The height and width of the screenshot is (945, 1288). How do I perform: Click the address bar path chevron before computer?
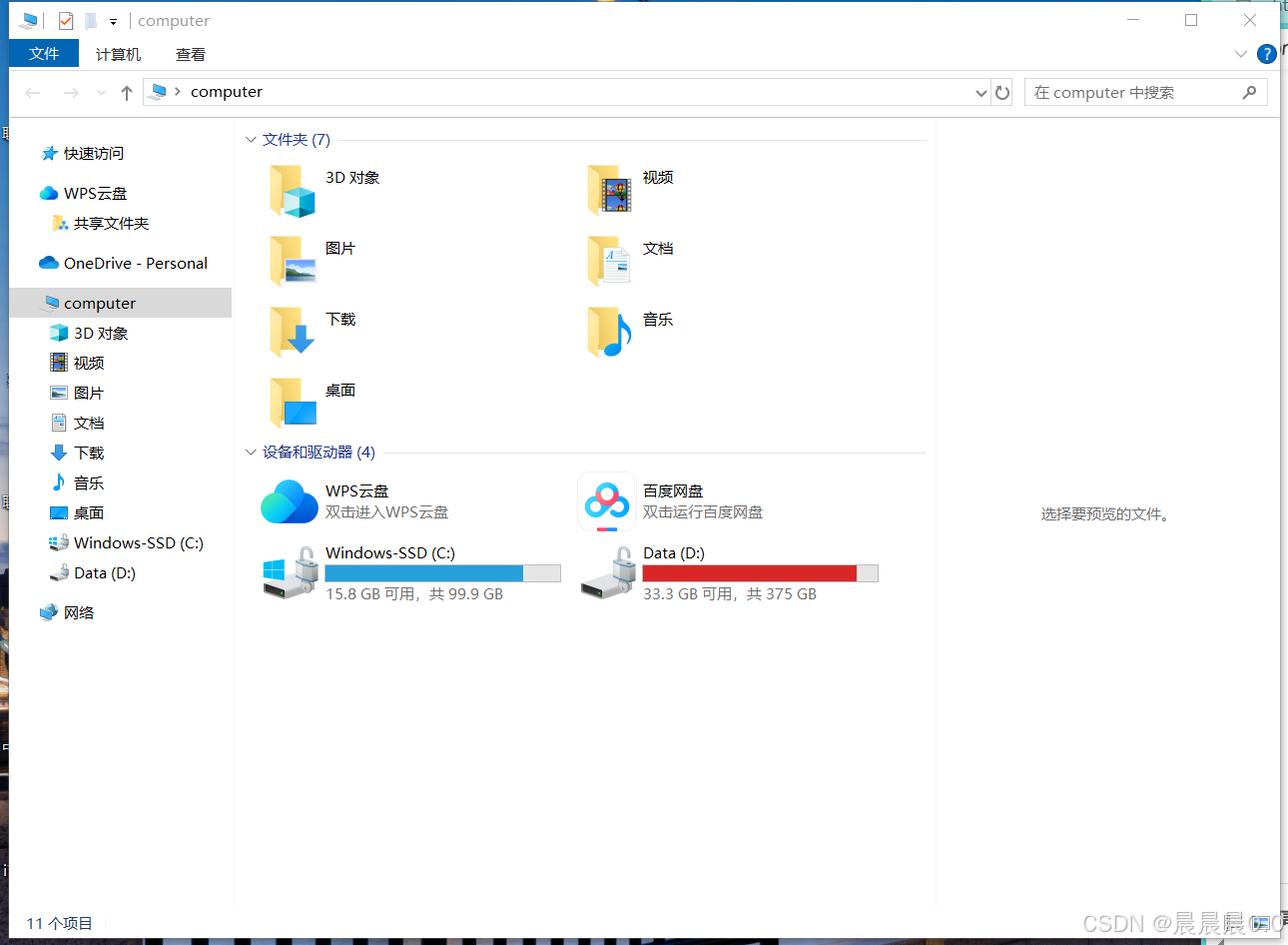[178, 92]
